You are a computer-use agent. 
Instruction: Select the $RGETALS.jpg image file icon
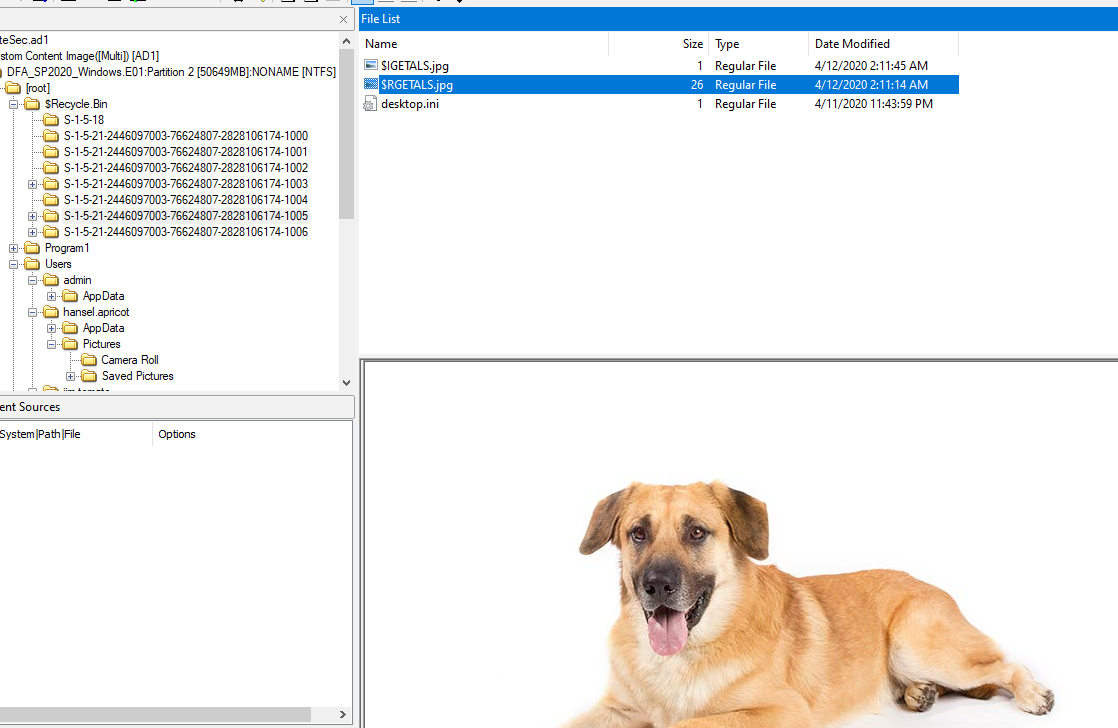tap(370, 85)
